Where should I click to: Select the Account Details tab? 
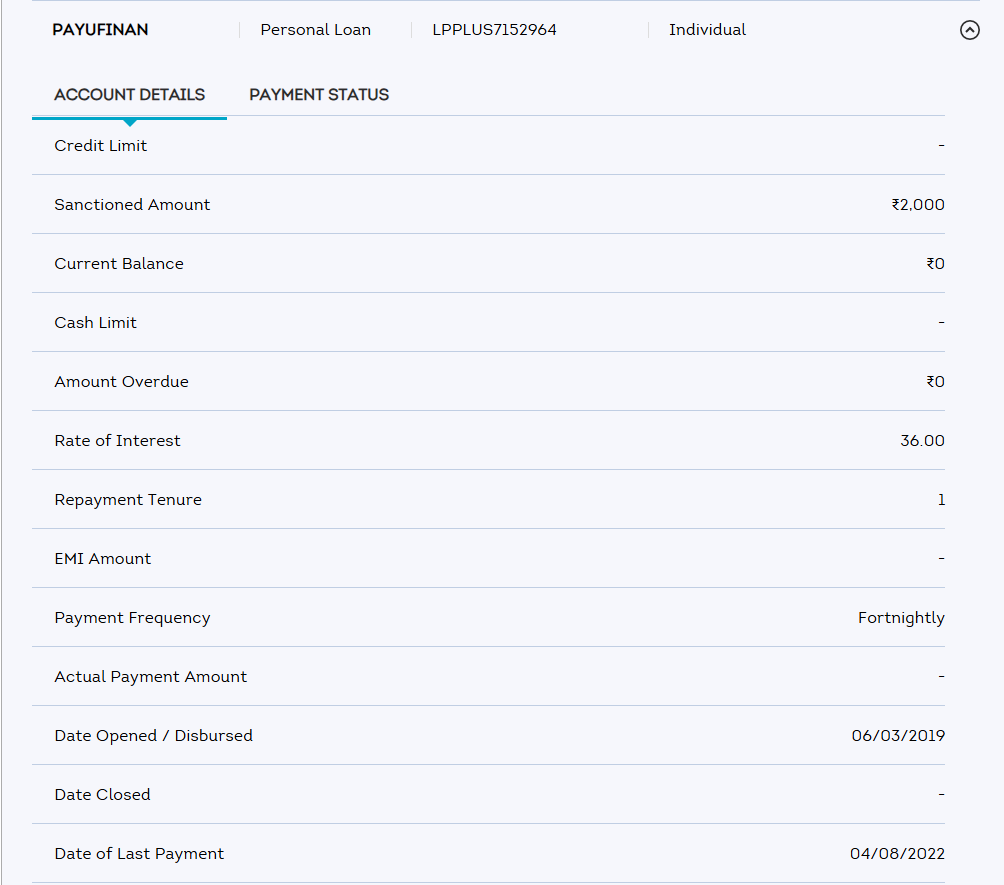(x=129, y=95)
